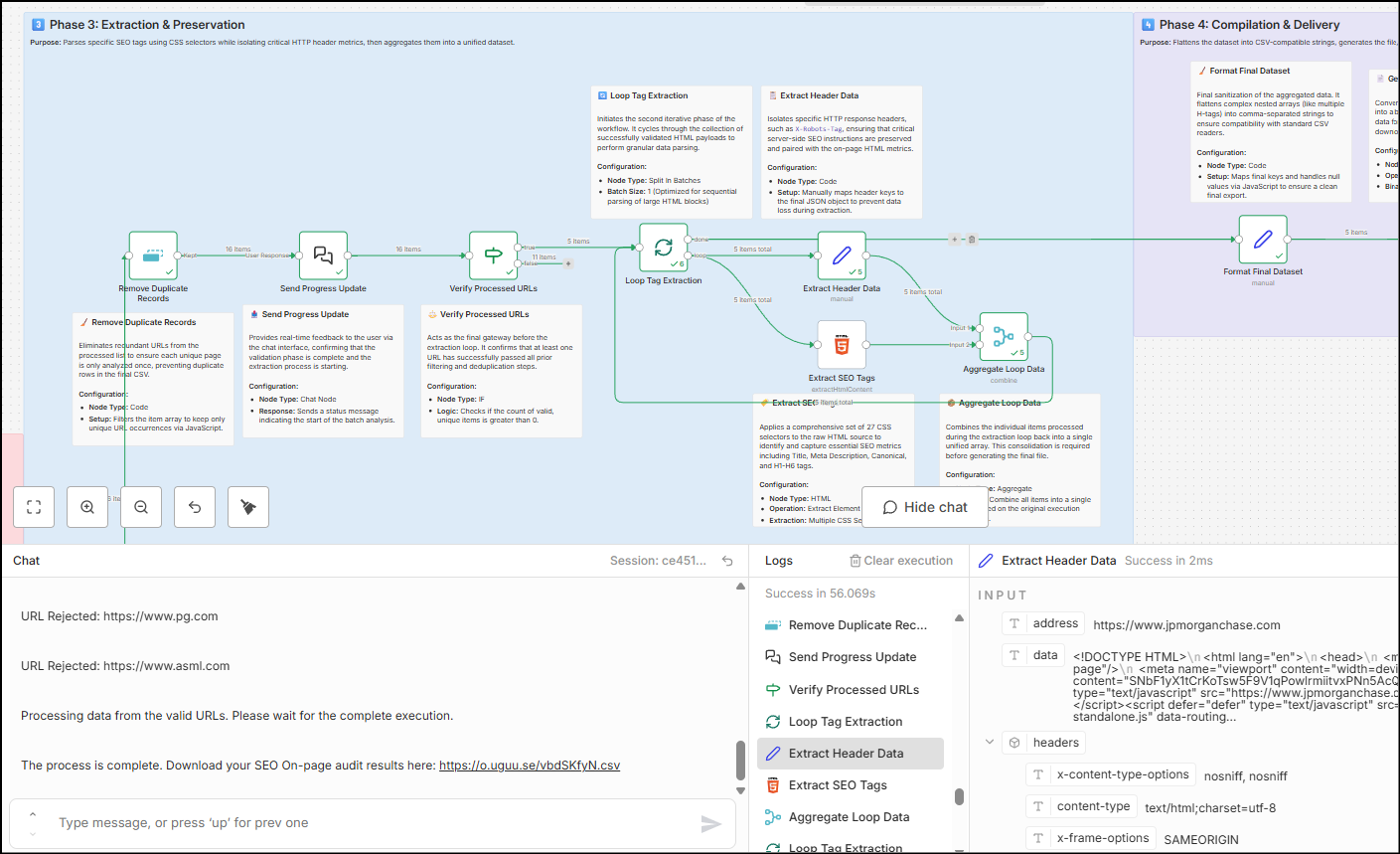Clear the execution in Logs panel

[x=901, y=561]
